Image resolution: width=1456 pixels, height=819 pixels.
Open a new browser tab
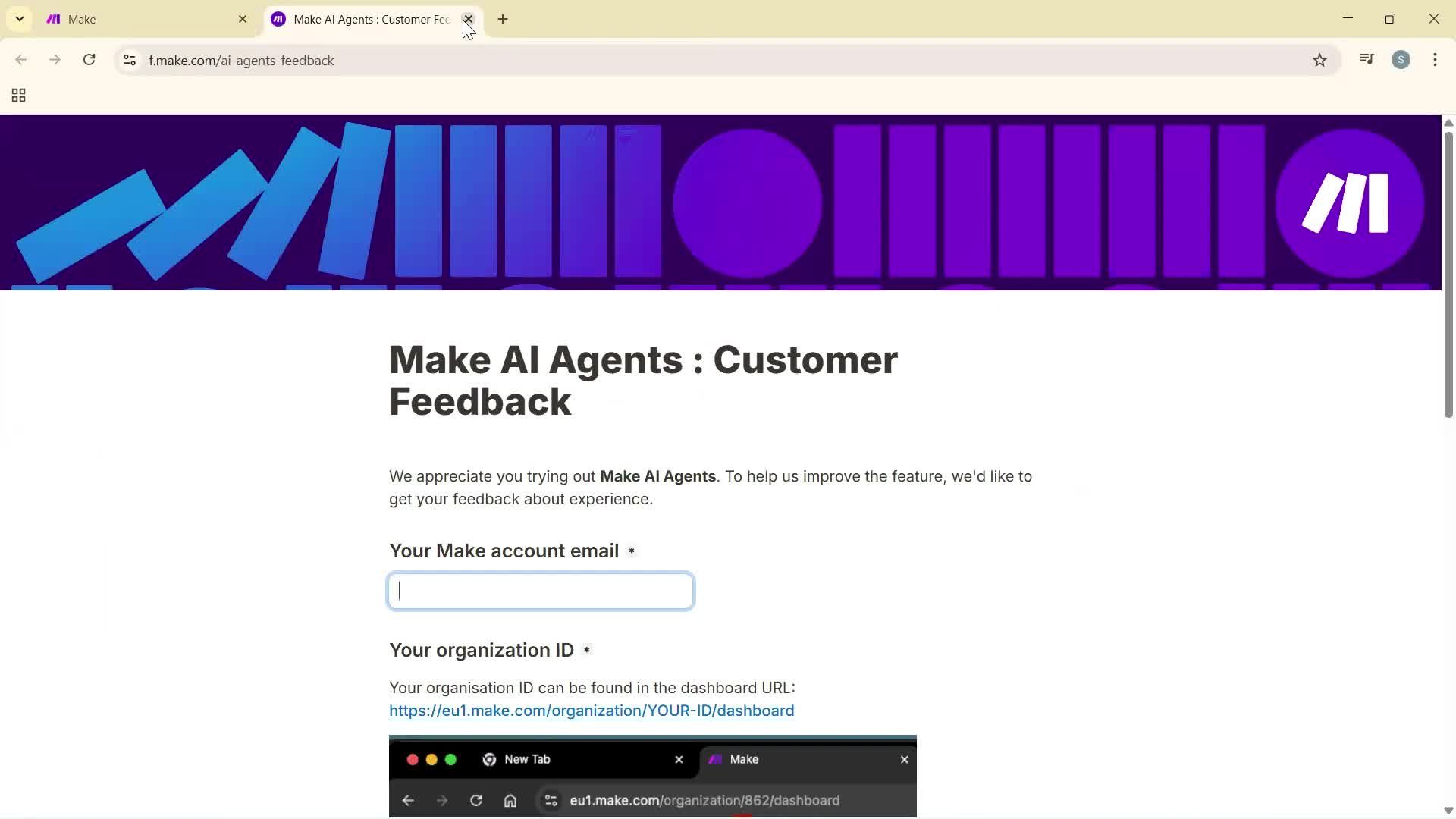tap(502, 19)
